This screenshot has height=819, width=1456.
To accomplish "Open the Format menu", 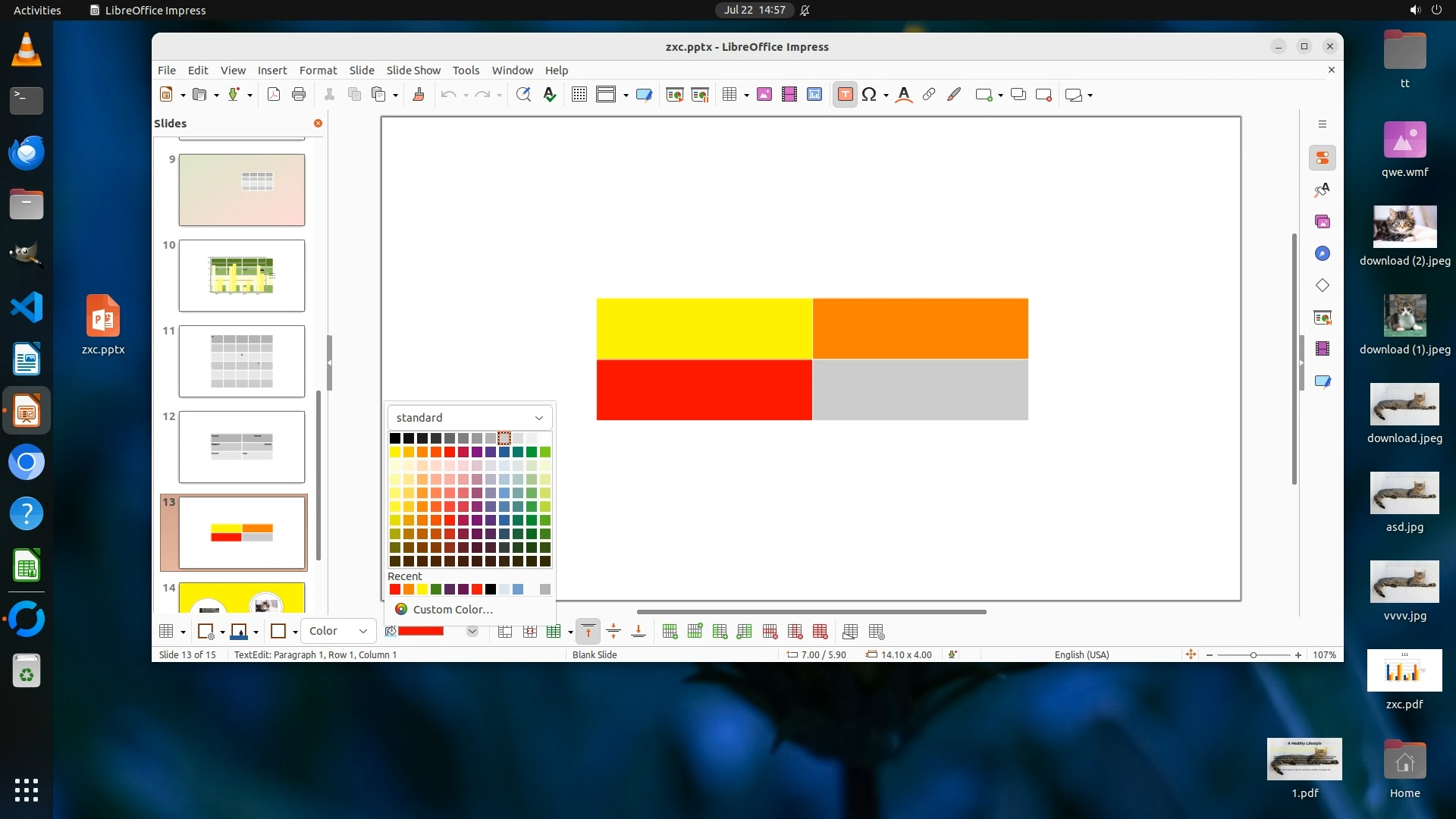I will (x=318, y=70).
